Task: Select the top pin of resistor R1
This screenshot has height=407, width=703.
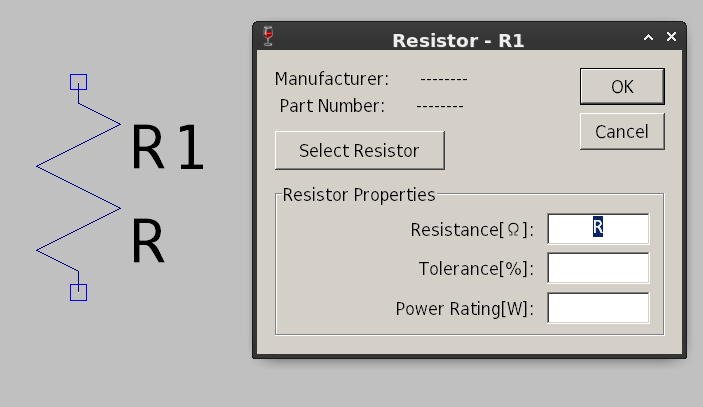Action: click(78, 82)
